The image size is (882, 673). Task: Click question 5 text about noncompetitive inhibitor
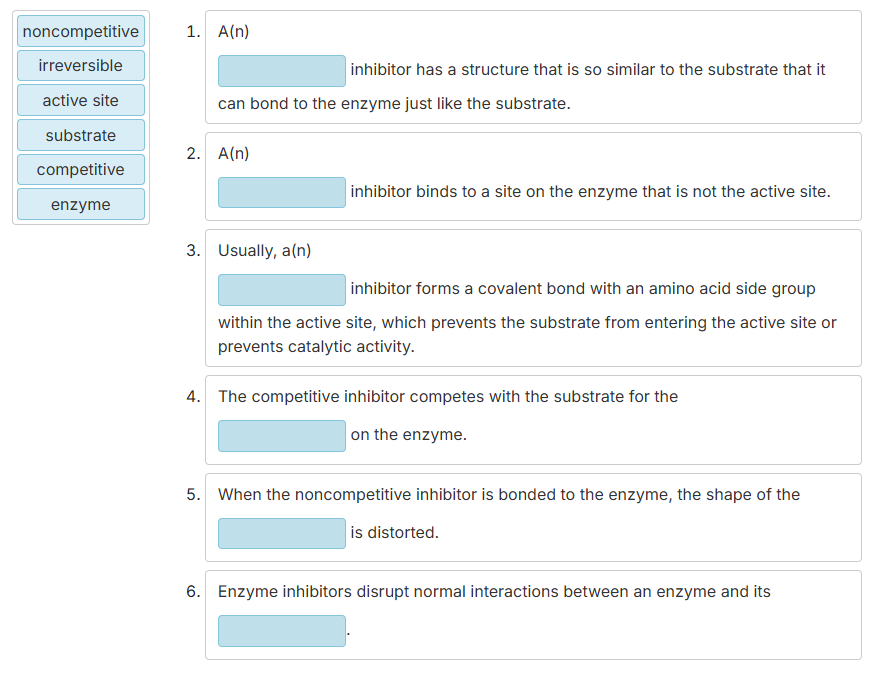point(509,495)
